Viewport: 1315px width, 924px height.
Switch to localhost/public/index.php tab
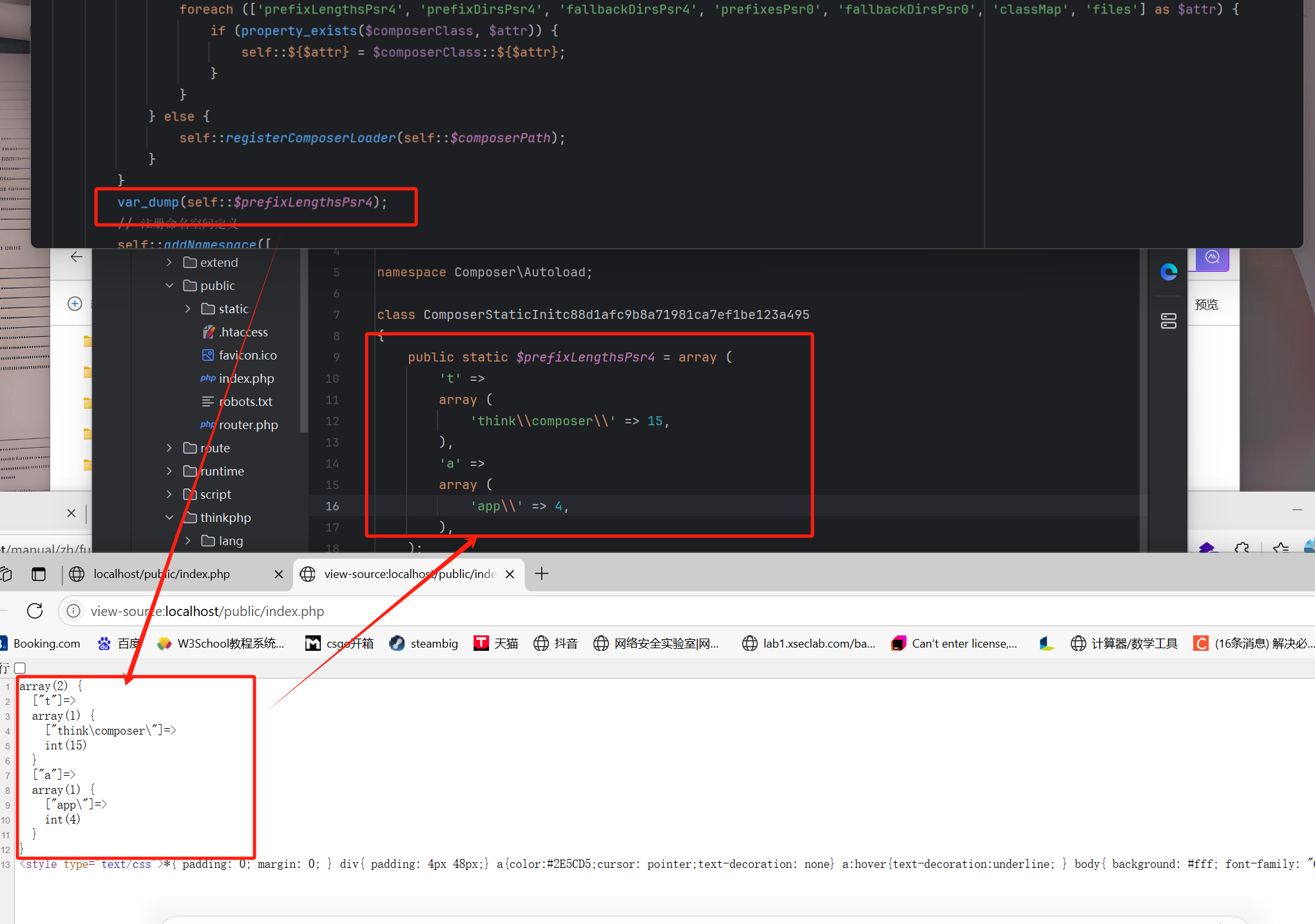click(161, 573)
